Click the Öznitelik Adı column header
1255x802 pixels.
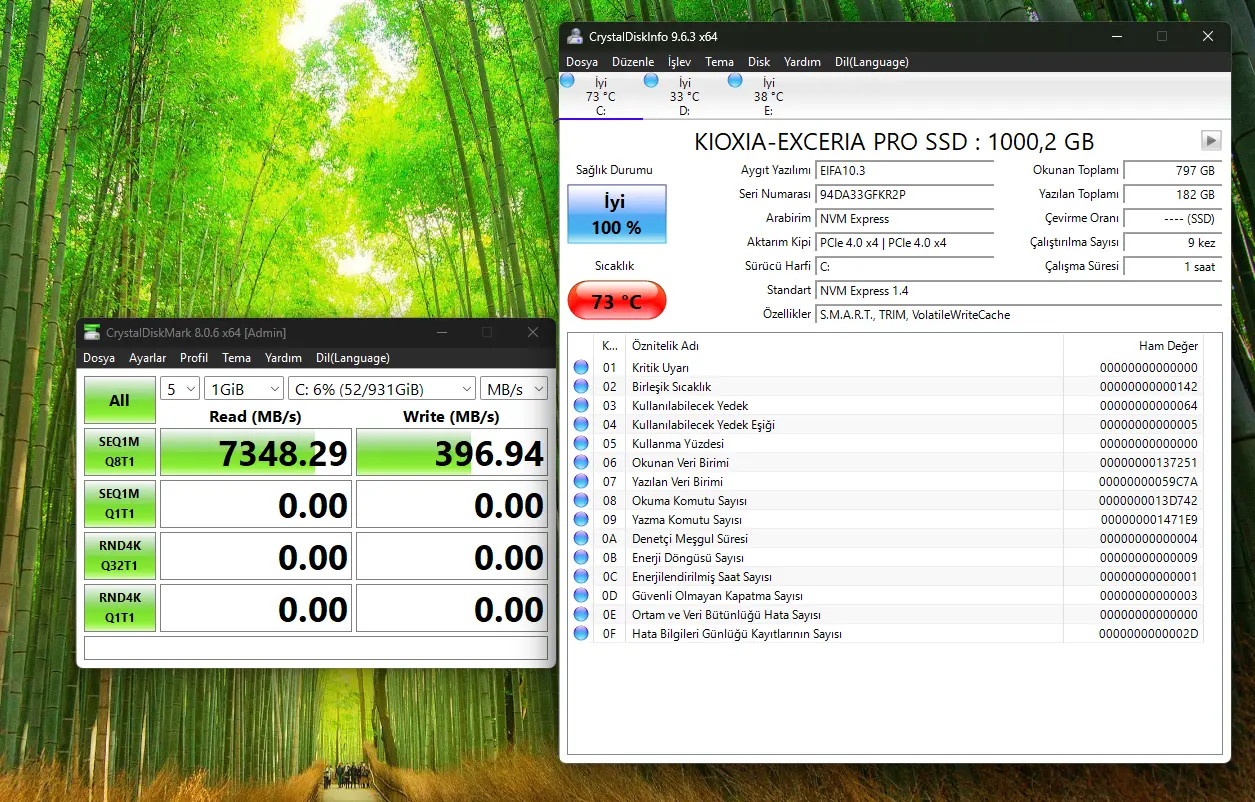point(844,345)
